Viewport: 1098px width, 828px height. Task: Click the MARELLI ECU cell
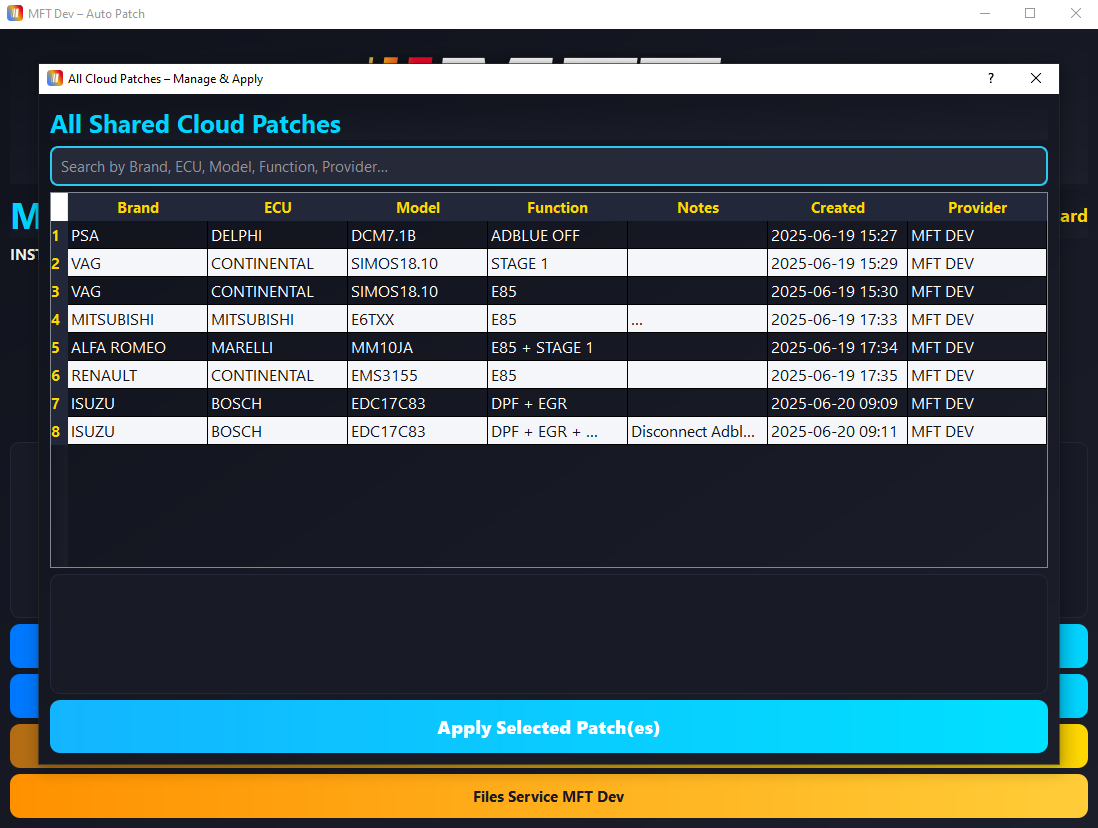pyautogui.click(x=277, y=347)
